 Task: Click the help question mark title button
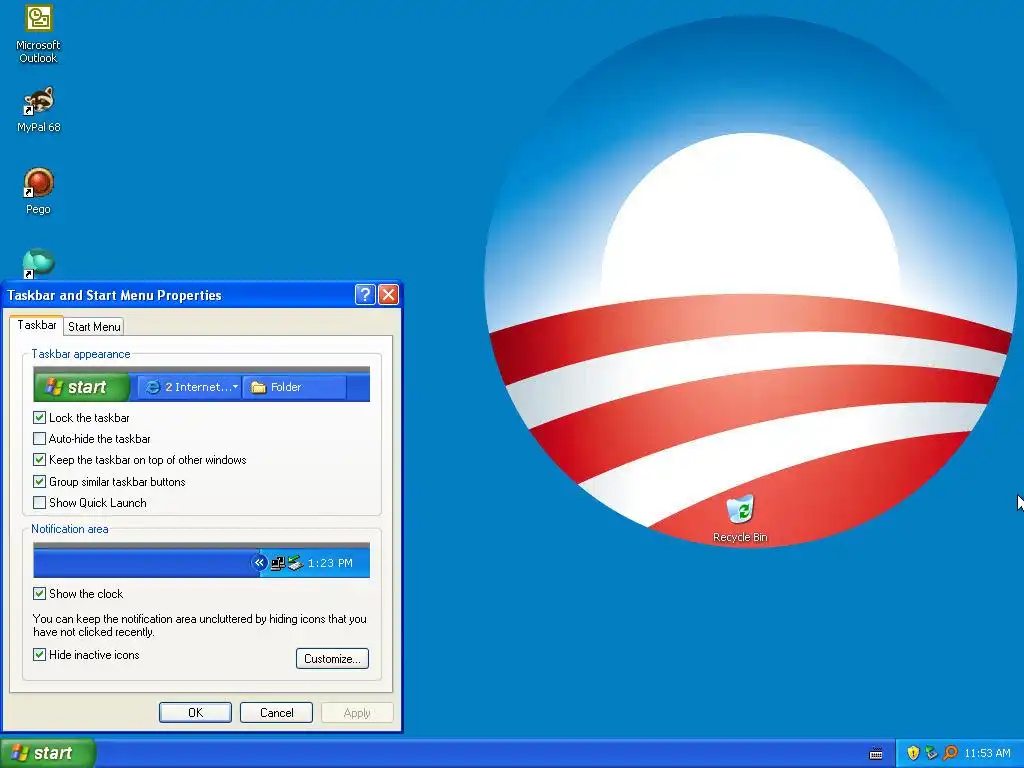tap(365, 295)
